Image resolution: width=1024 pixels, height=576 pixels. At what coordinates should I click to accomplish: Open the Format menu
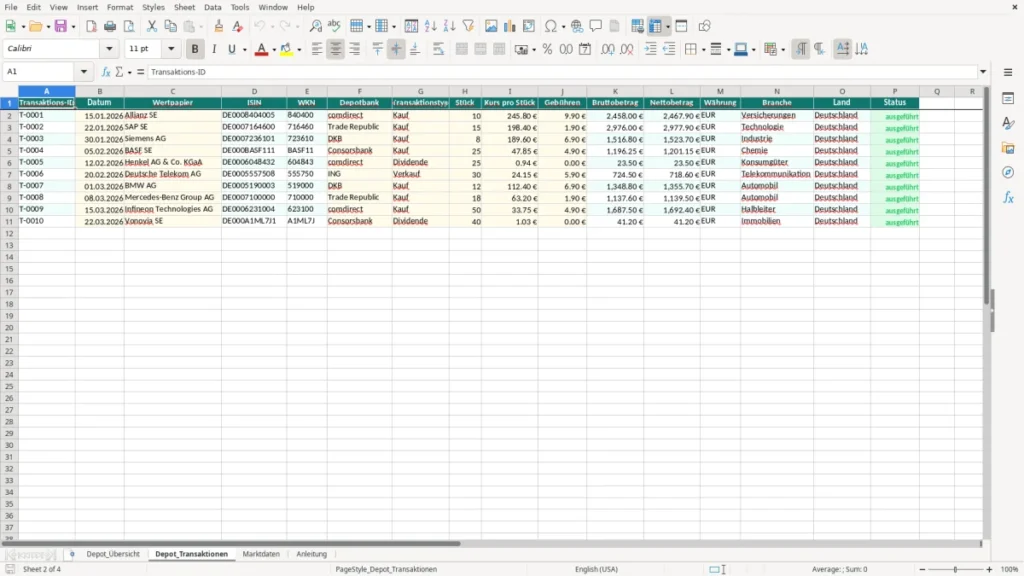(120, 7)
